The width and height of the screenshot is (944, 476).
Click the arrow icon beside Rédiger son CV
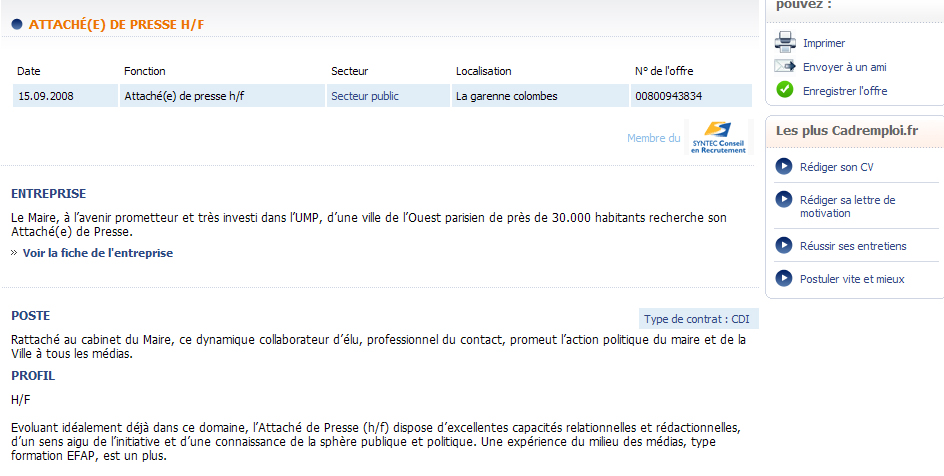783,167
